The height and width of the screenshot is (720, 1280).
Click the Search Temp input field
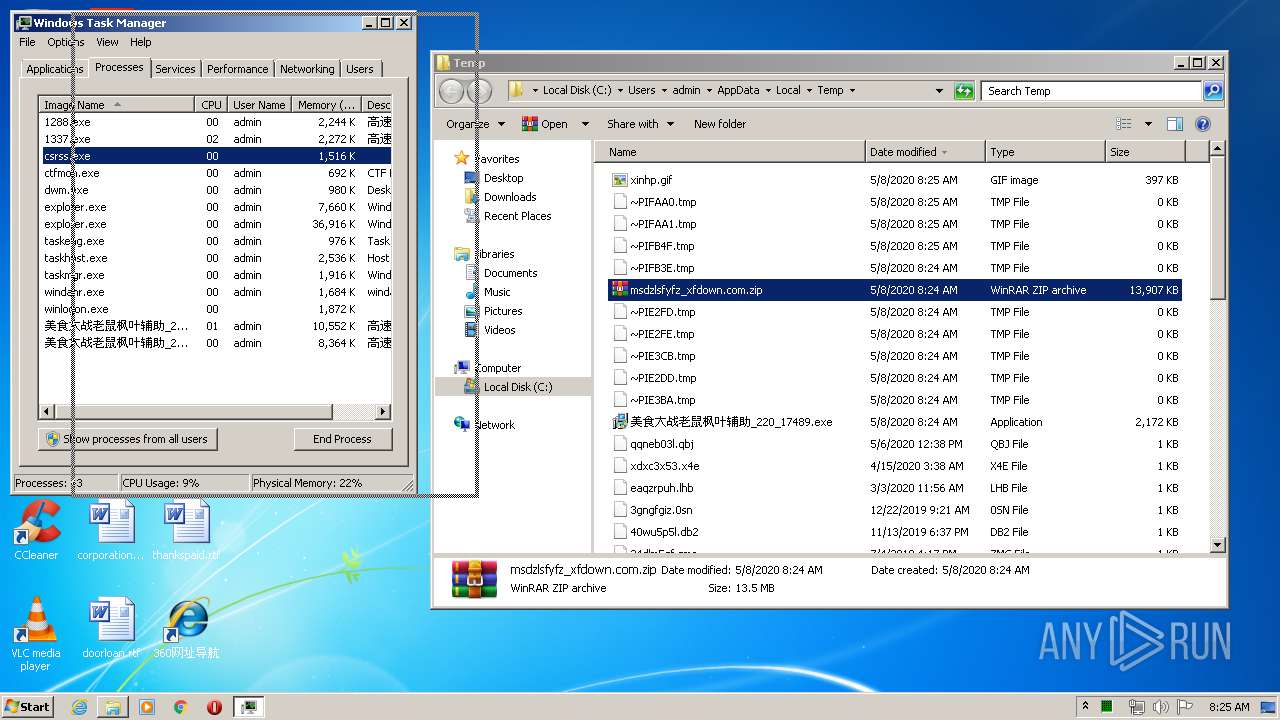coord(1091,91)
